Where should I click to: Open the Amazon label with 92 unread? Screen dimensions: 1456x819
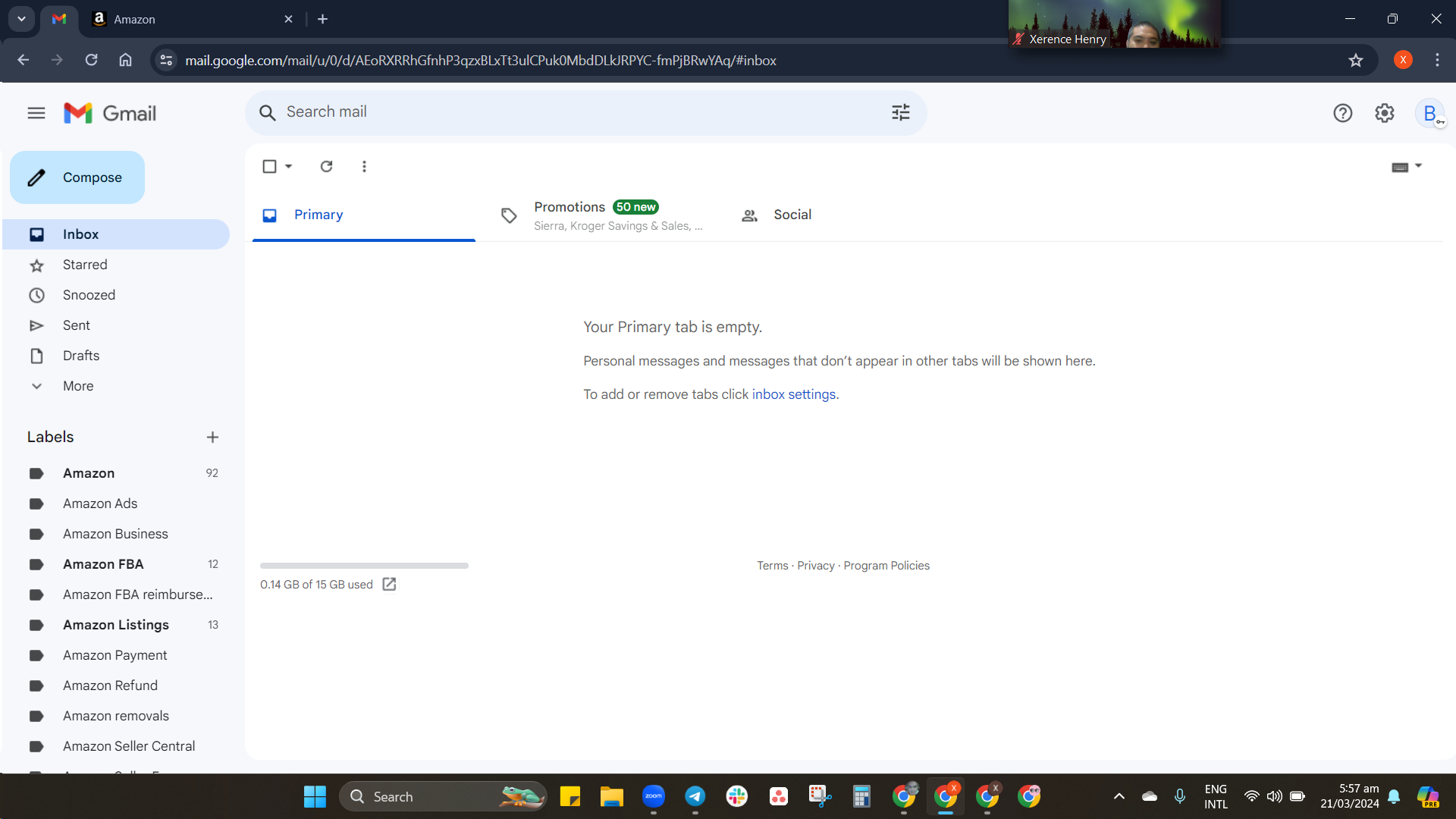pyautogui.click(x=115, y=473)
